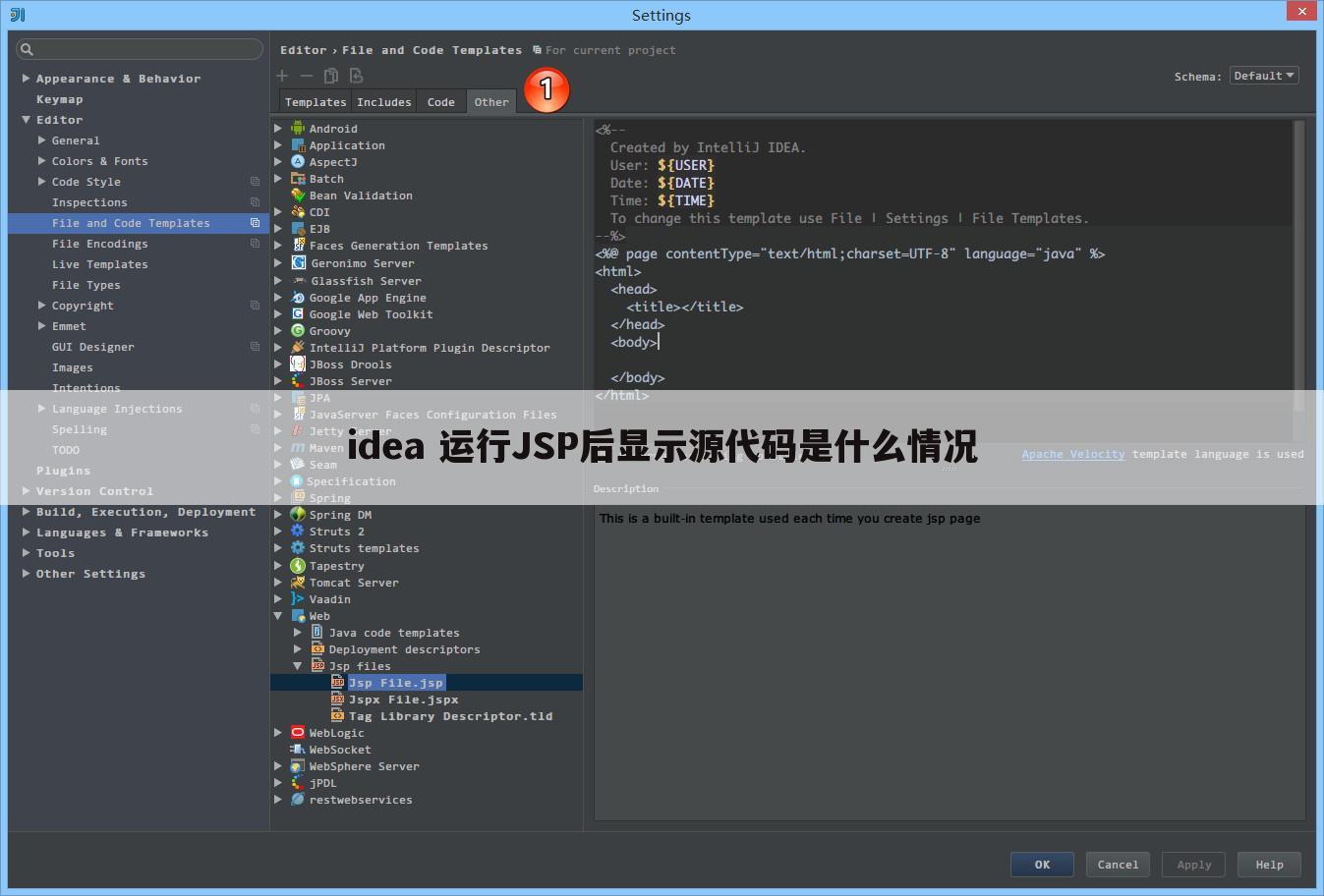The image size is (1324, 896).
Task: Open File and Code Templates settings
Action: [x=139, y=223]
